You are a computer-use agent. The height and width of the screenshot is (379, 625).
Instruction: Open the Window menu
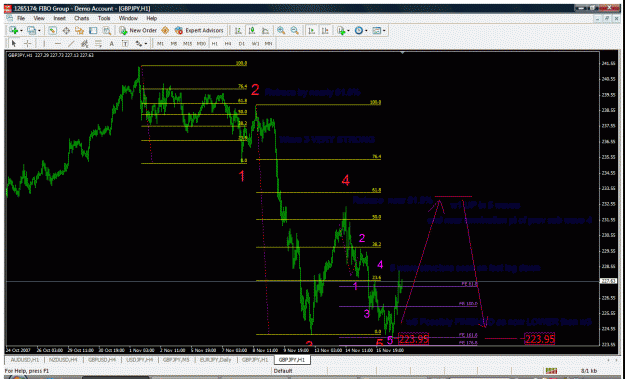coord(128,18)
